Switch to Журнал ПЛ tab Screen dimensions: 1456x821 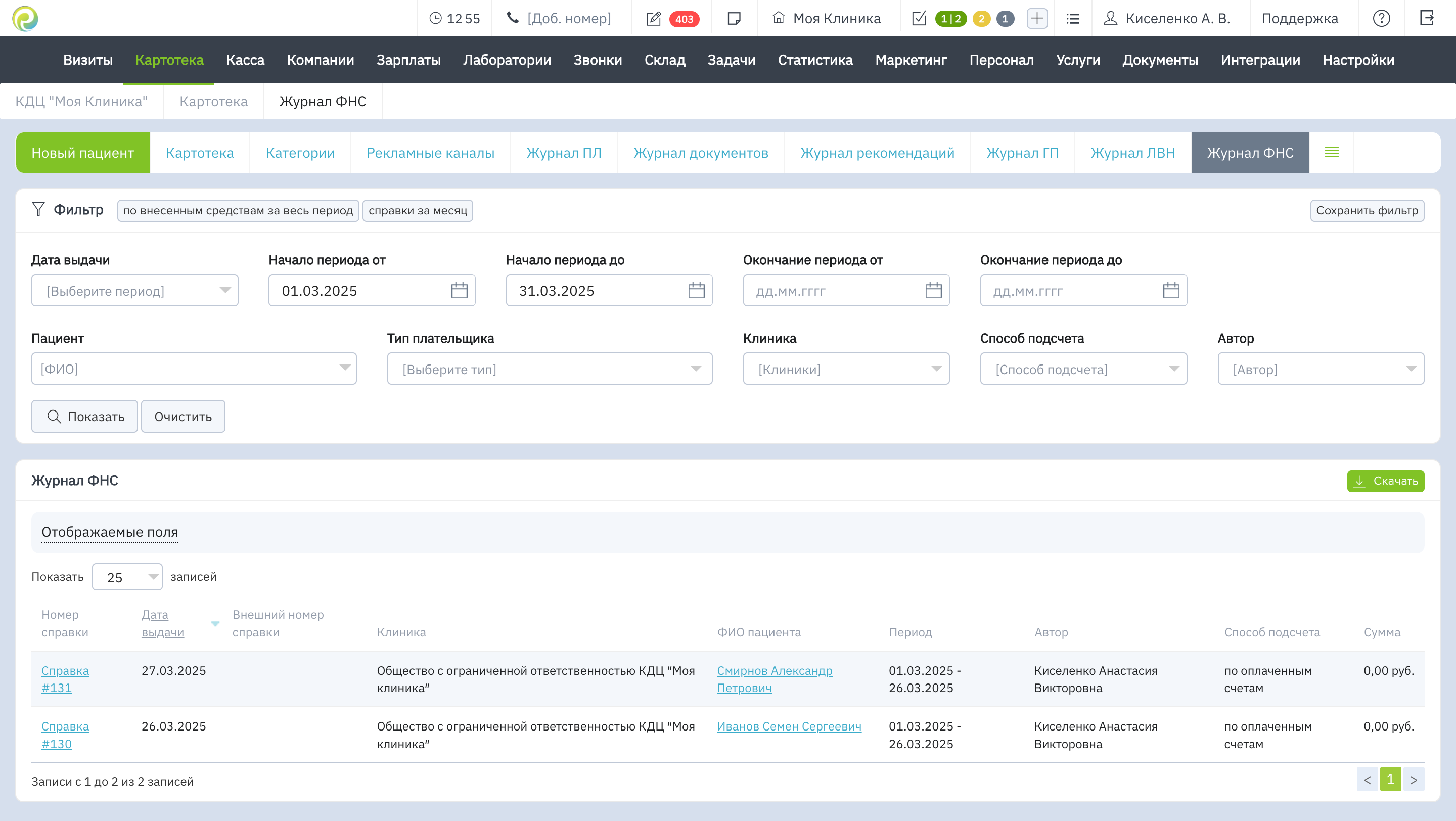coord(564,153)
